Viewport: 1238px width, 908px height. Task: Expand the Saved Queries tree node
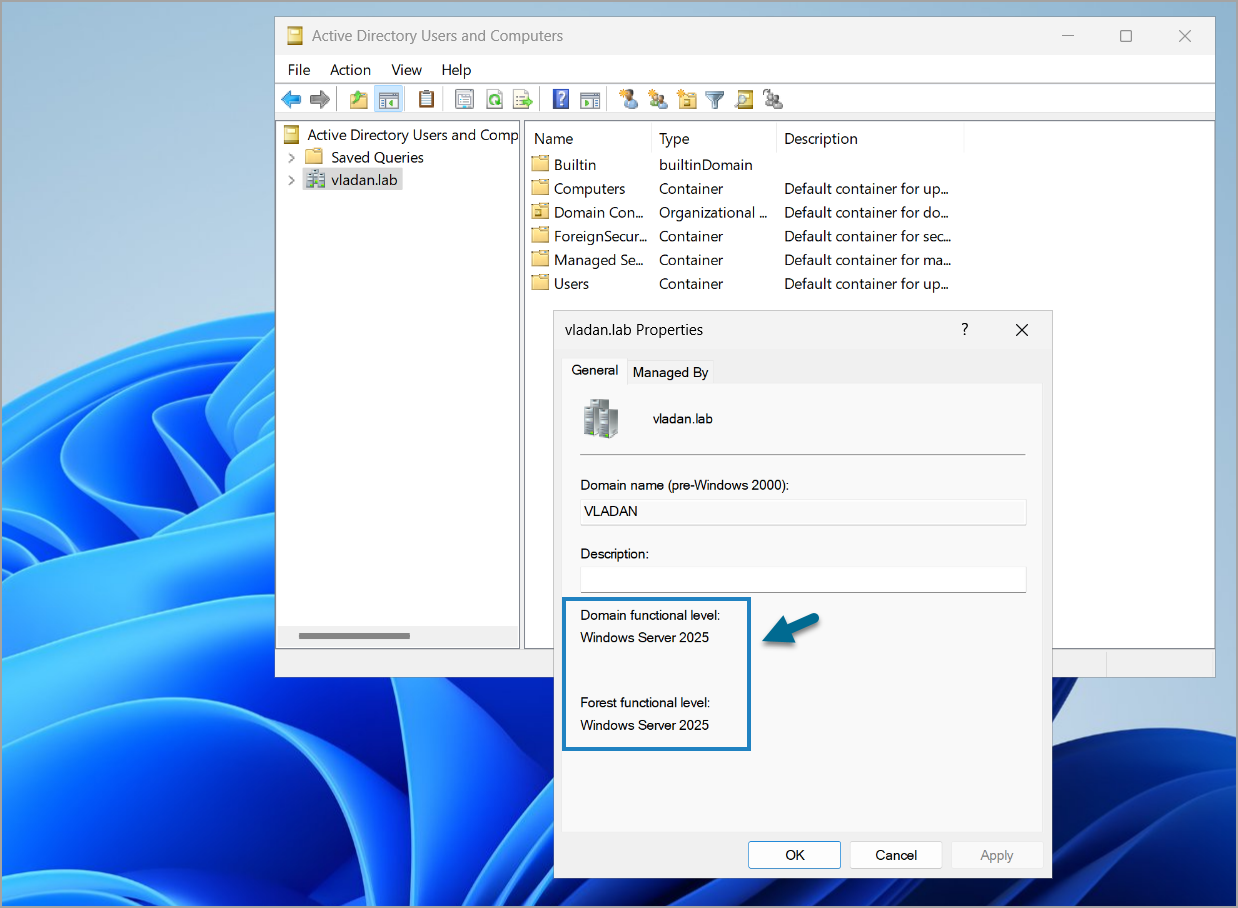[291, 157]
